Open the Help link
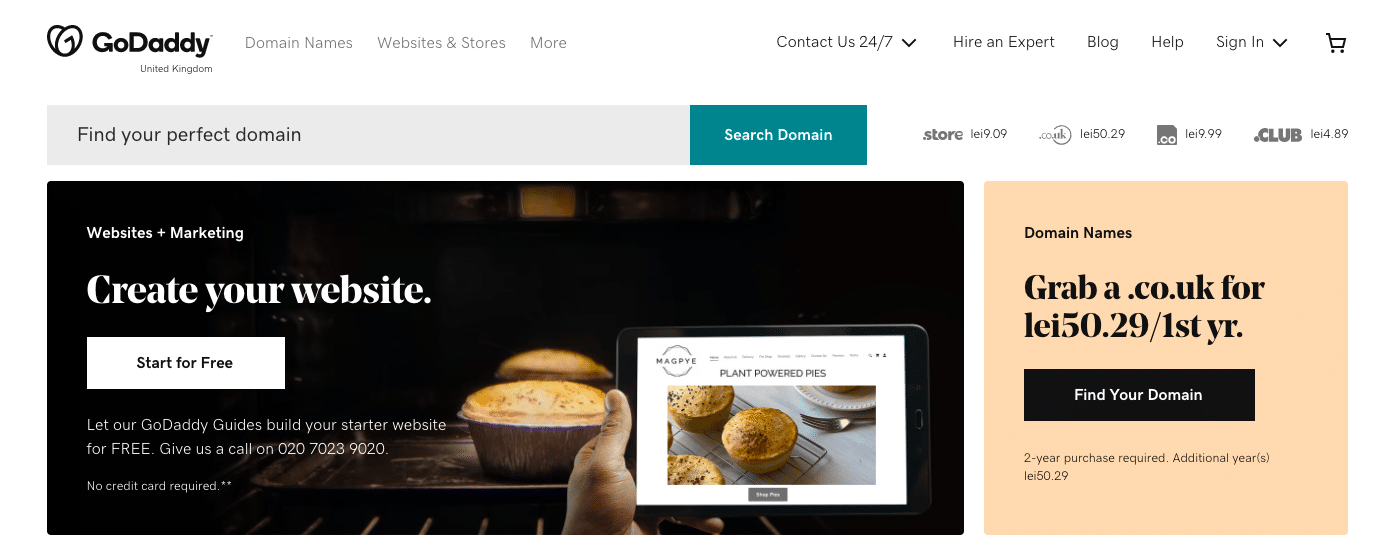 click(x=1167, y=42)
